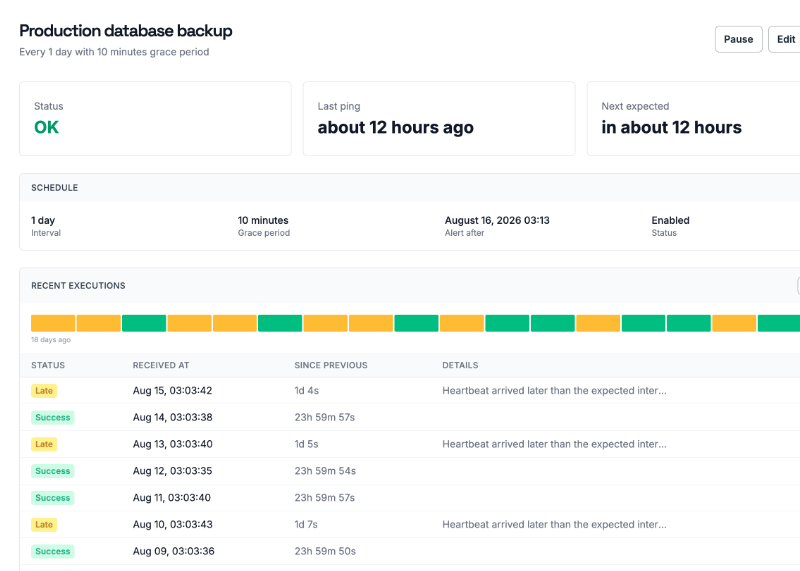Click the Pause button
This screenshot has width=800, height=571.
tap(738, 39)
